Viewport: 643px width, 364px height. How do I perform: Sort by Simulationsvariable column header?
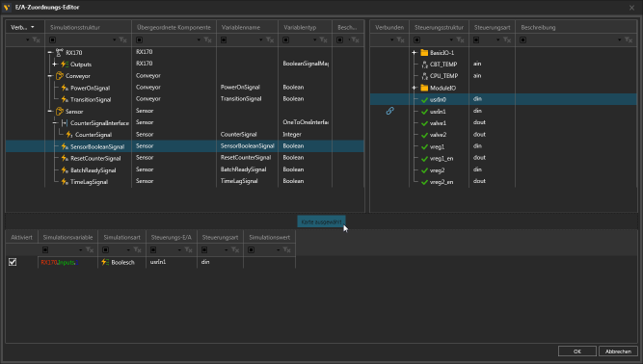tap(68, 237)
